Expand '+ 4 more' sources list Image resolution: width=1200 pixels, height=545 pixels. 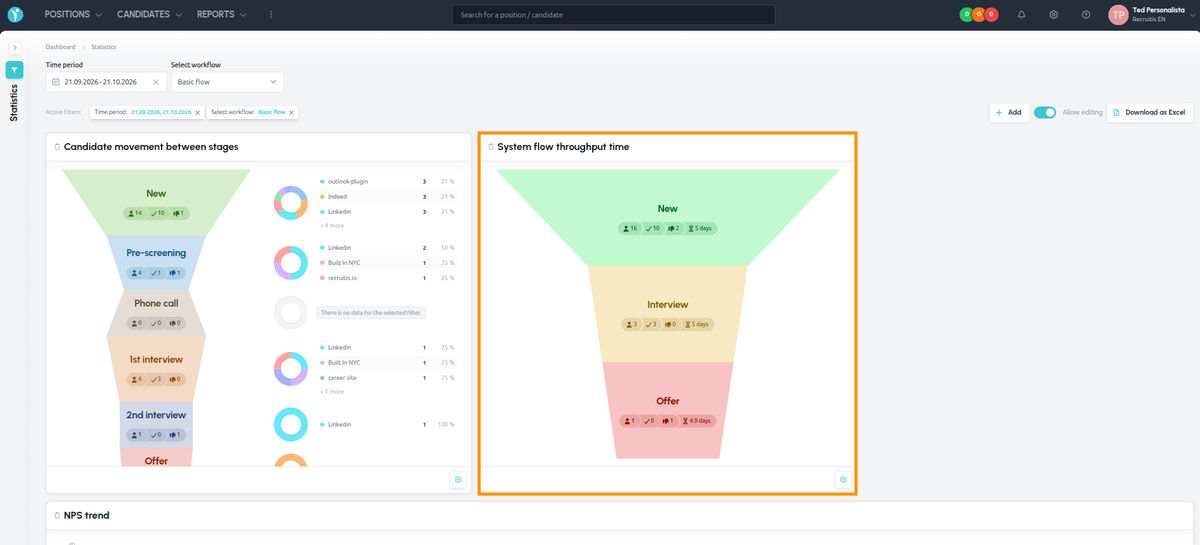pyautogui.click(x=333, y=226)
